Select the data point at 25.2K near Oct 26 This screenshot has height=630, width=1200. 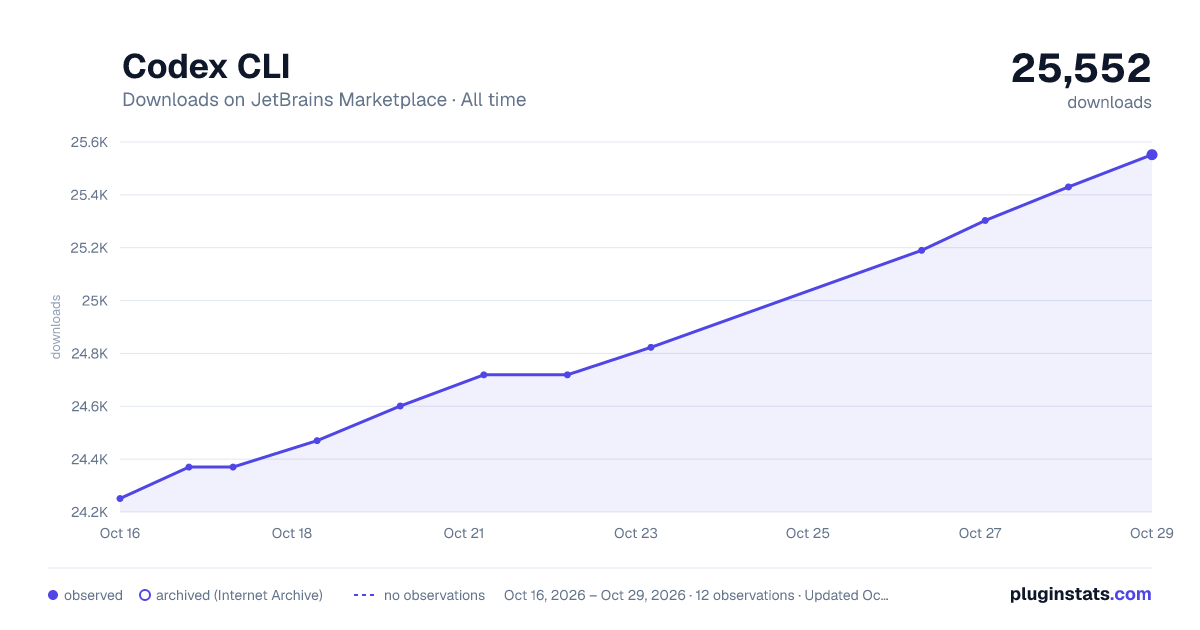921,250
